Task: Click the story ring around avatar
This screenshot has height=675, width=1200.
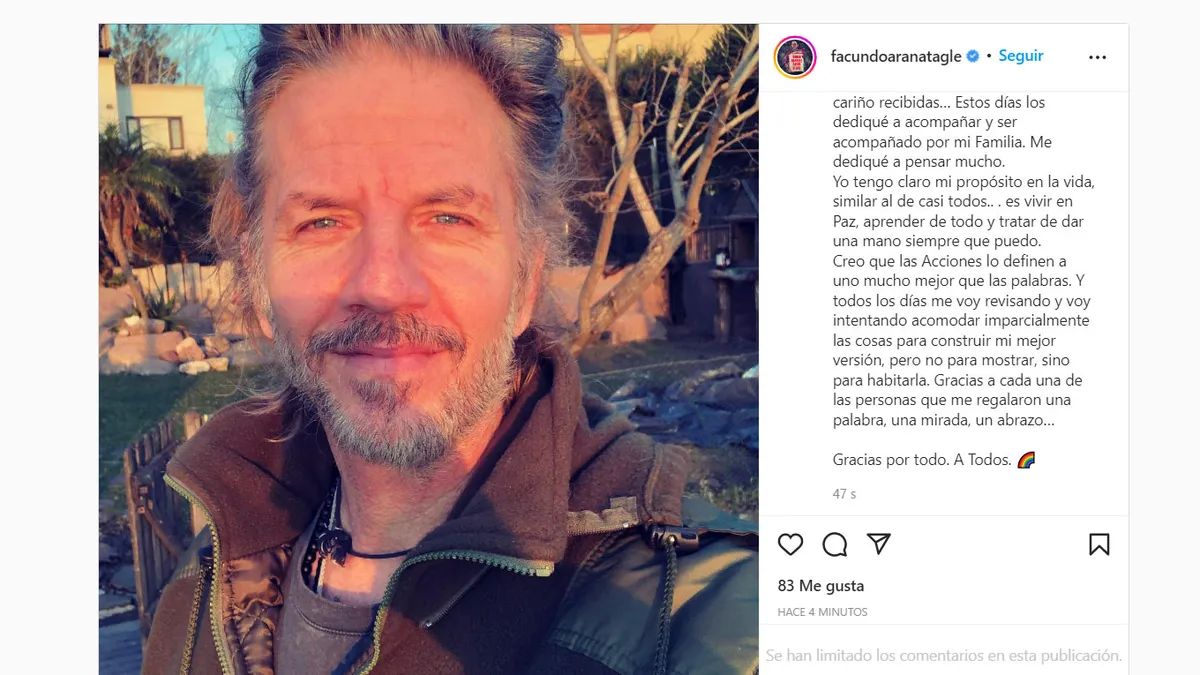Action: point(796,57)
